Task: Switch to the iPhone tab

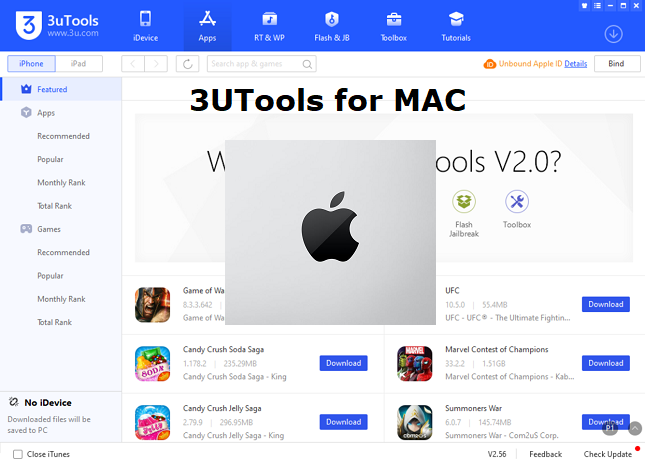Action: pyautogui.click(x=31, y=64)
